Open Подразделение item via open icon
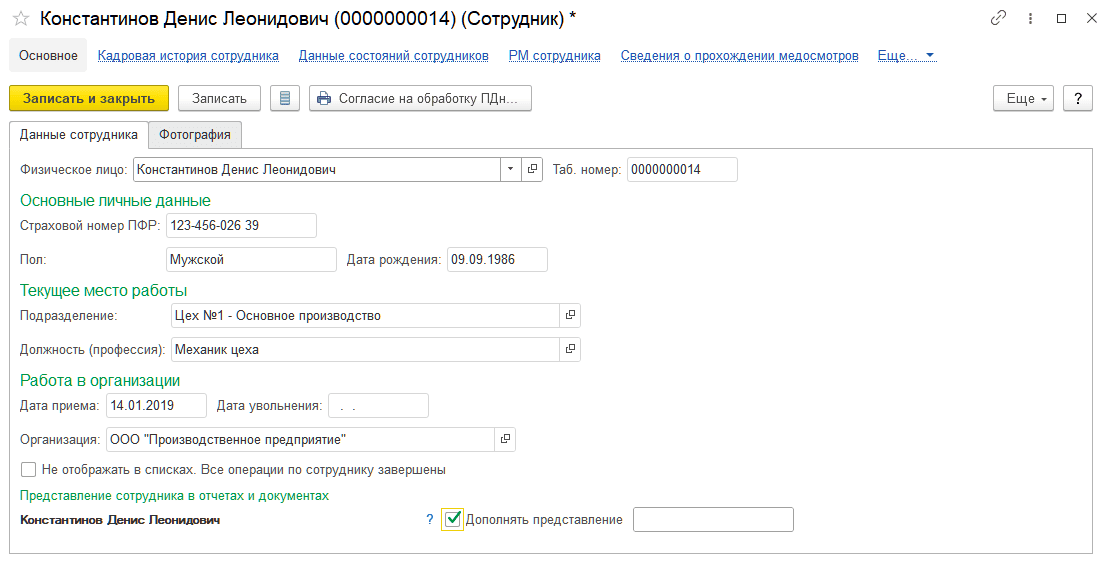The width and height of the screenshot is (1109, 565). pyautogui.click(x=570, y=315)
